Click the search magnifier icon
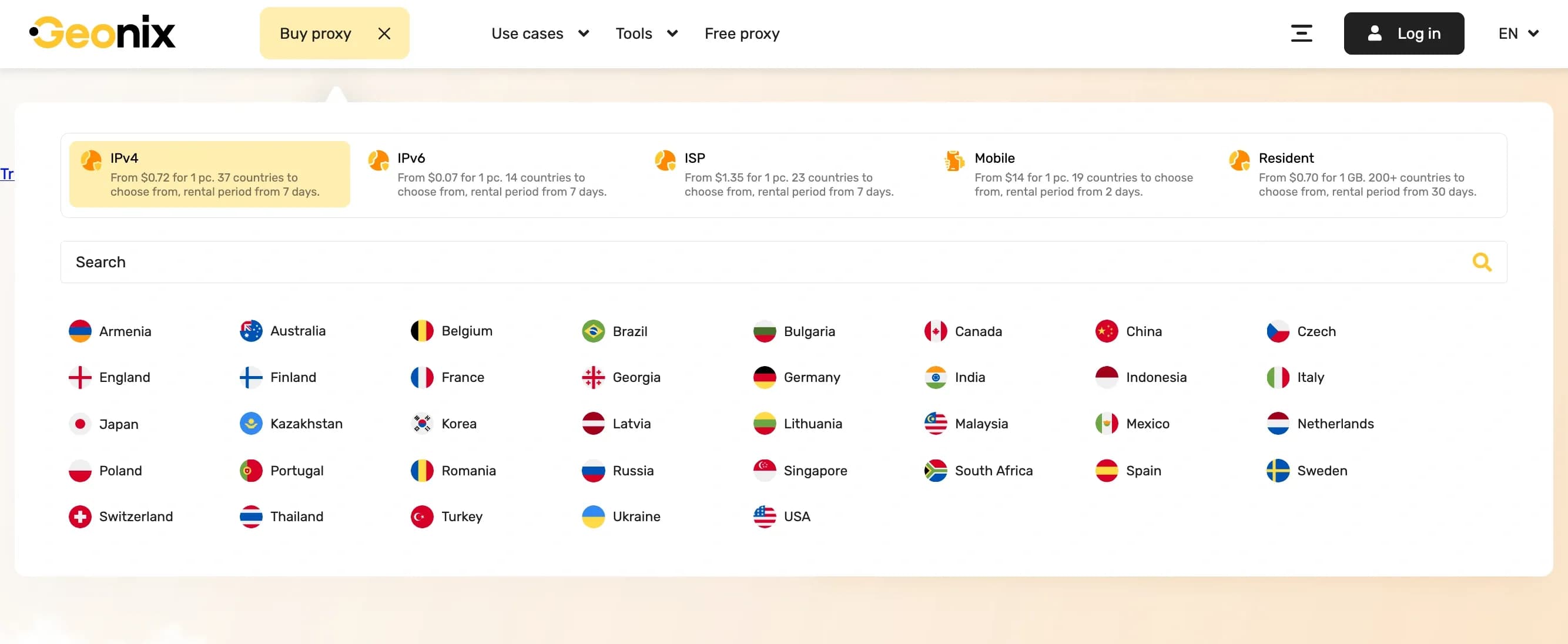 (1482, 261)
